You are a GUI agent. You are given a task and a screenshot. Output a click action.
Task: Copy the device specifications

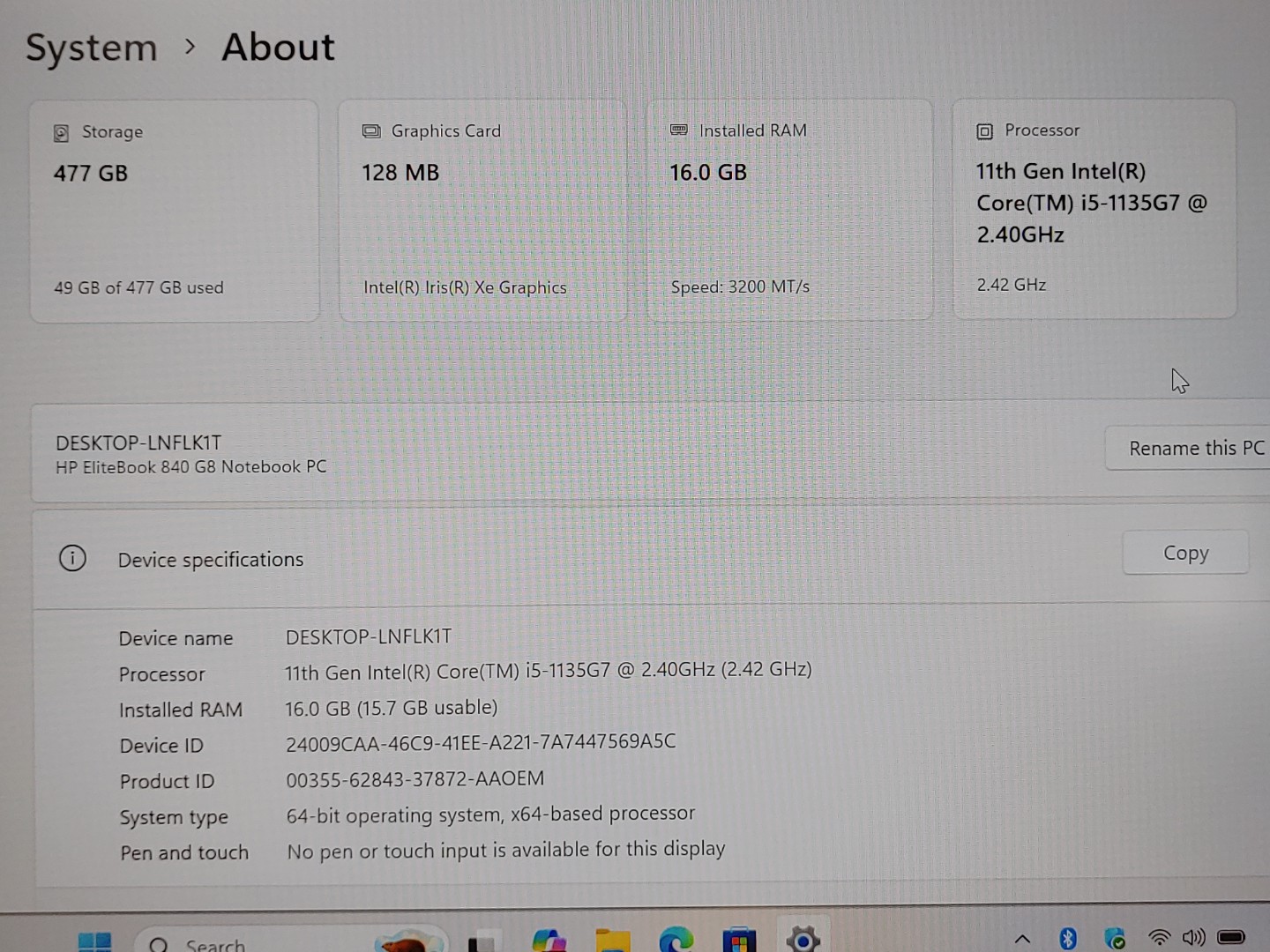point(1184,553)
